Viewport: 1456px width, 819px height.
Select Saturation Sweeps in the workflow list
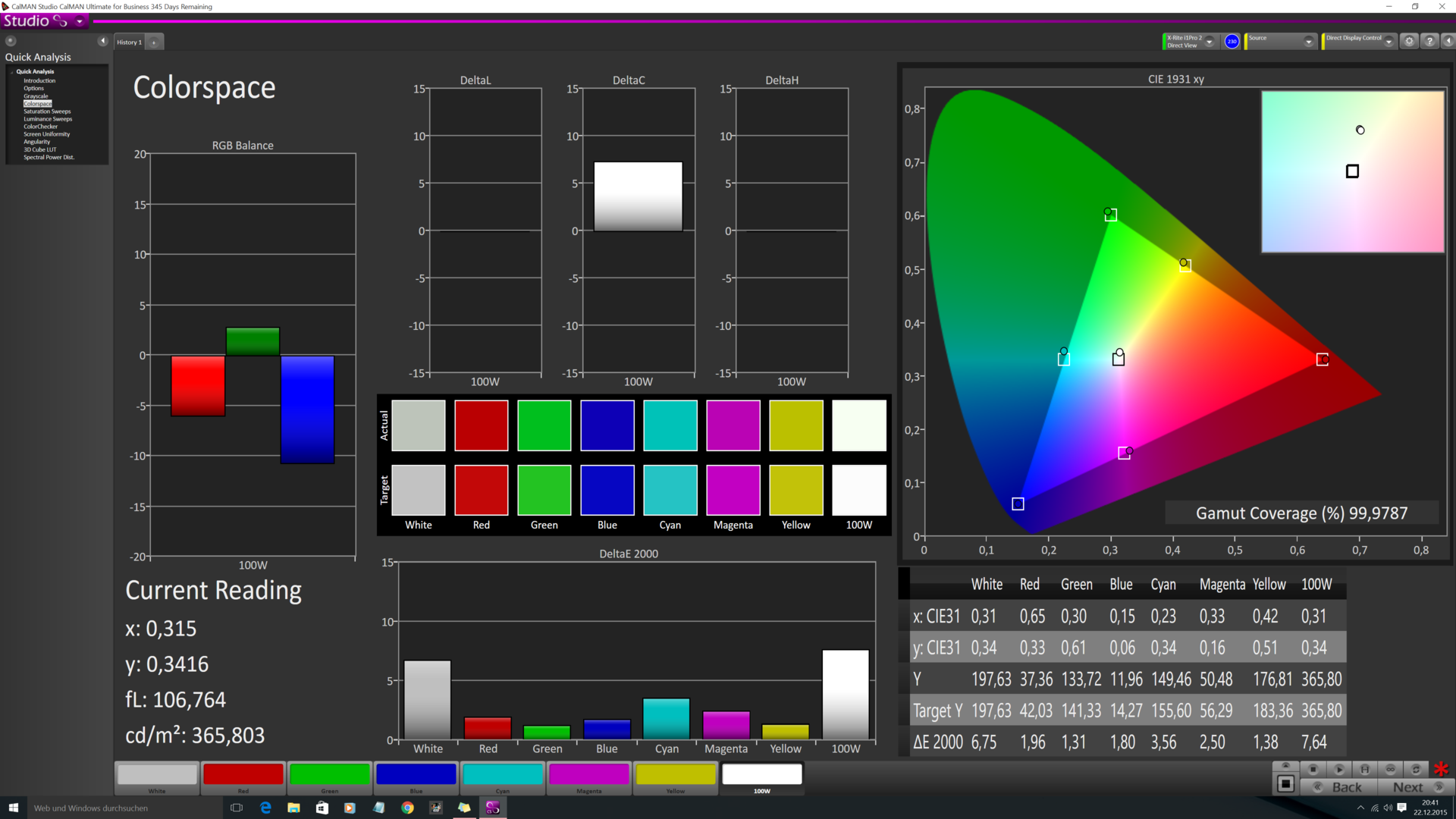tap(47, 111)
